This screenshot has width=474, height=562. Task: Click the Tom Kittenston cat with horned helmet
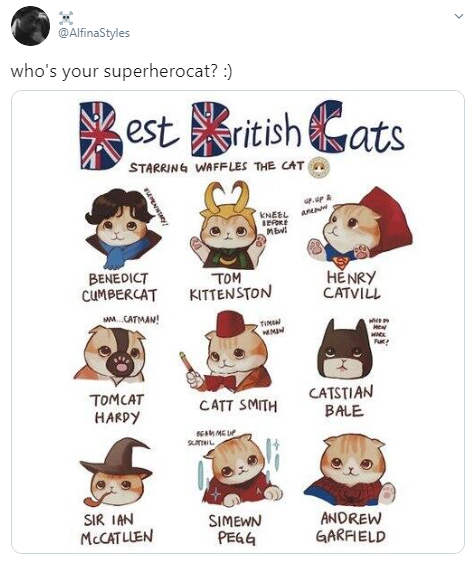(228, 225)
